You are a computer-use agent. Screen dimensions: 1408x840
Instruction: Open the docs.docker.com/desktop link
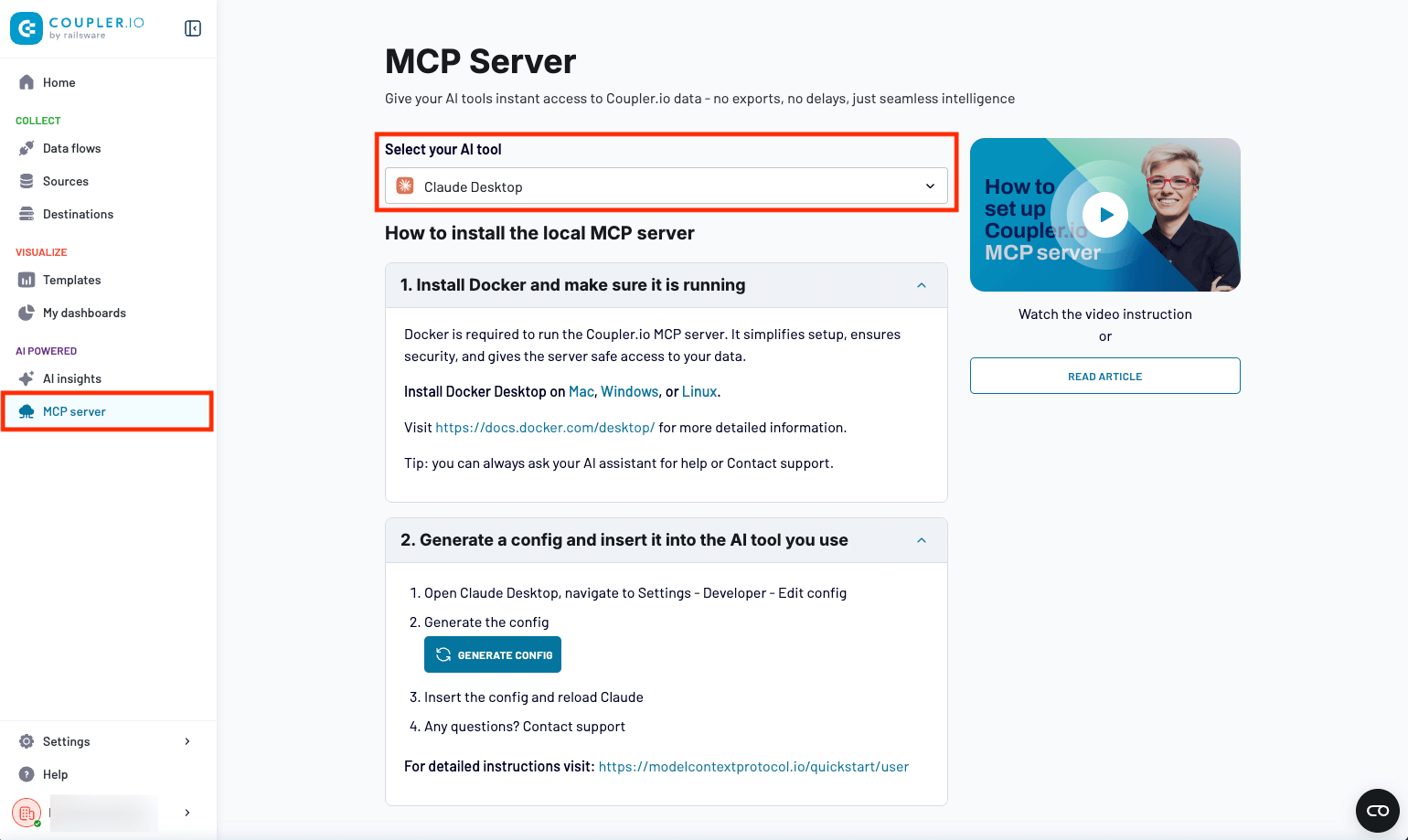545,427
